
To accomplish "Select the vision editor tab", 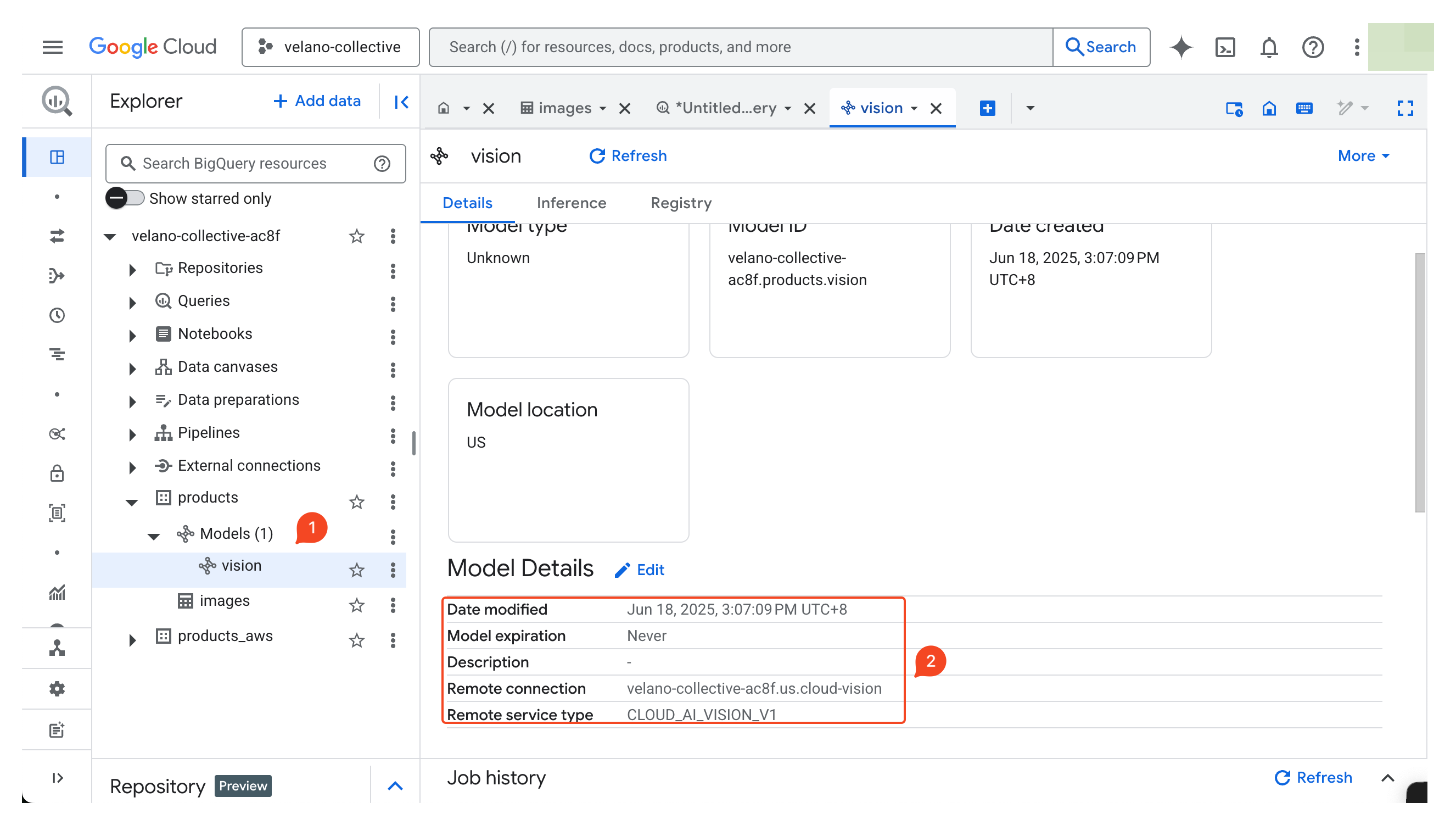I will pos(872,108).
